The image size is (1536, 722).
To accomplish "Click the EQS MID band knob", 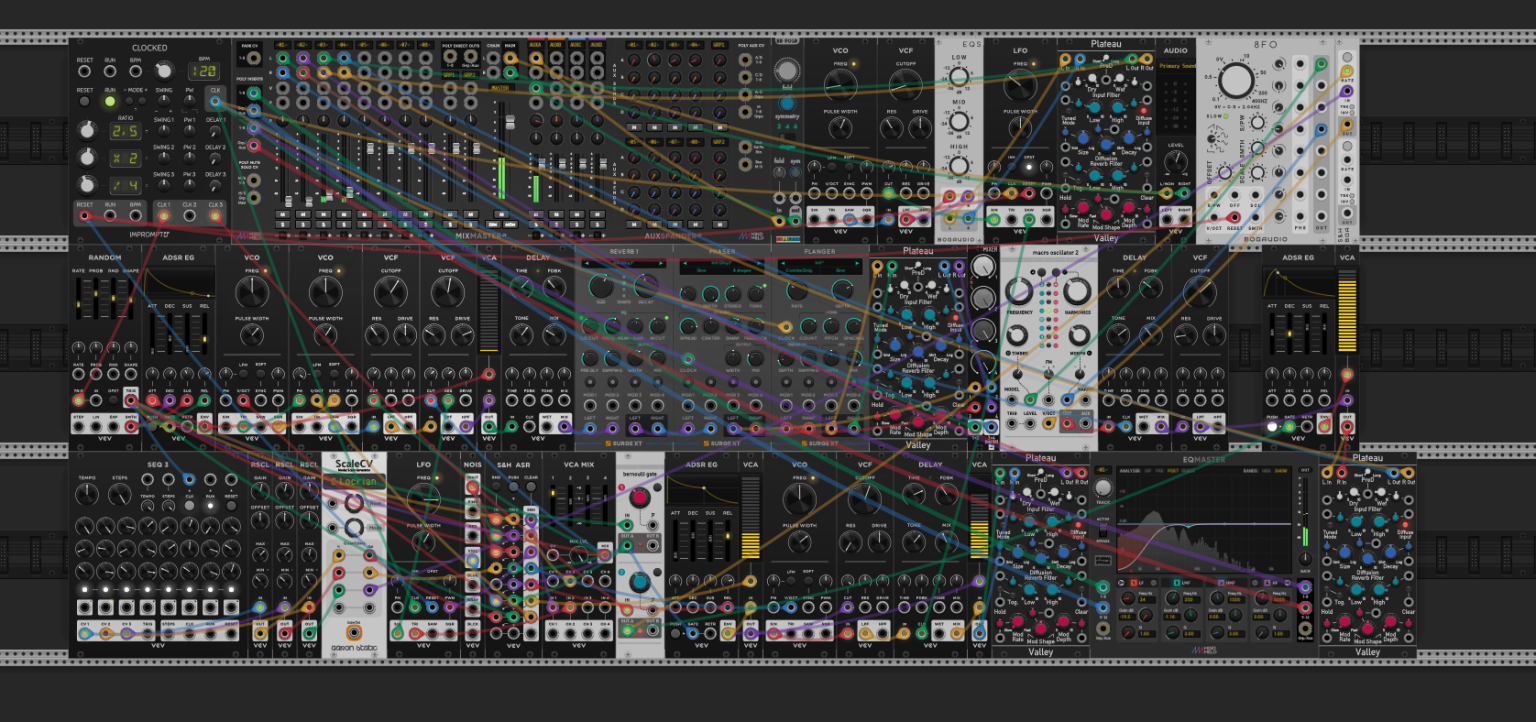I will (x=959, y=121).
